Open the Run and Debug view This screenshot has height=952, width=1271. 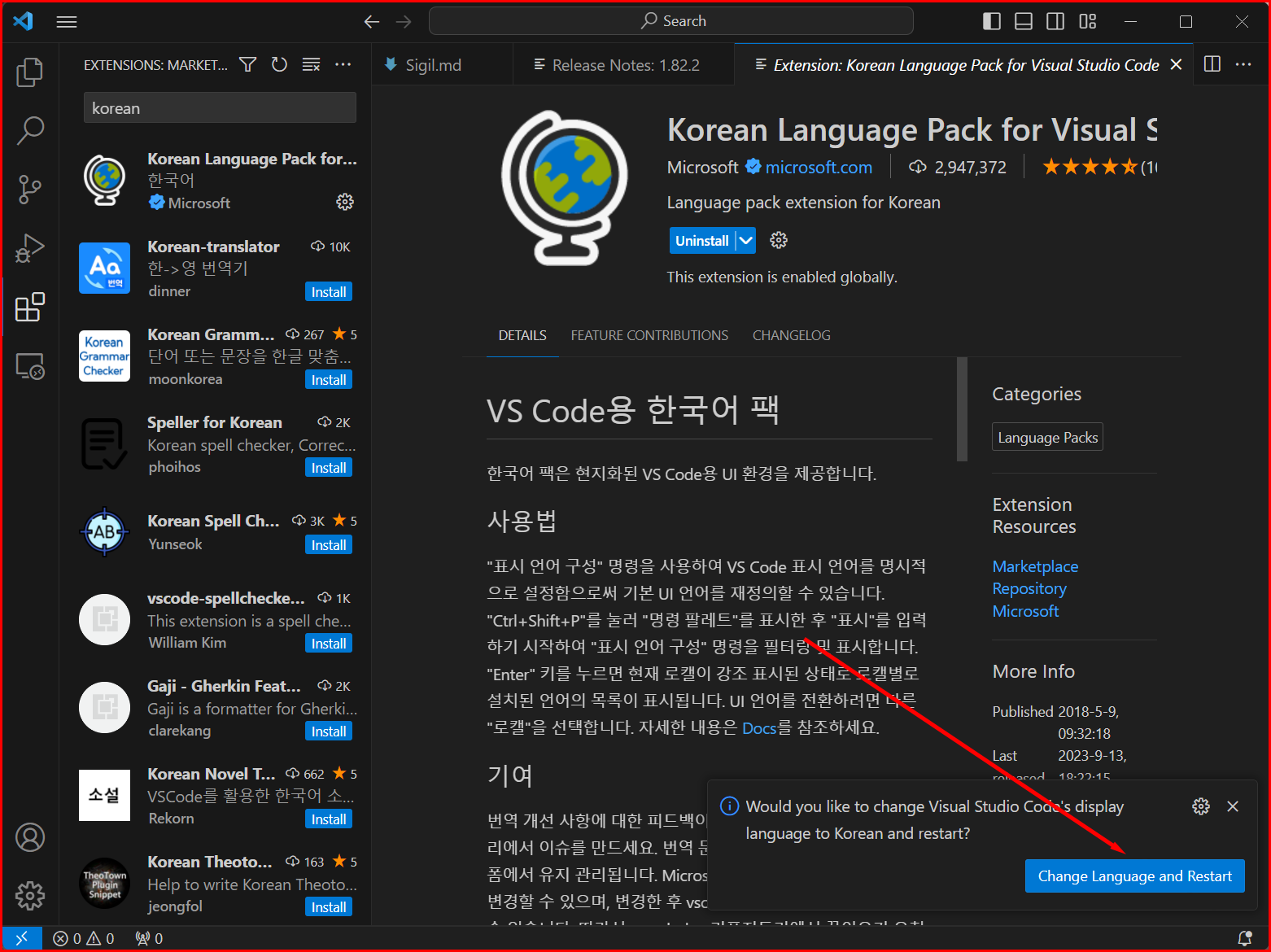tap(29, 248)
